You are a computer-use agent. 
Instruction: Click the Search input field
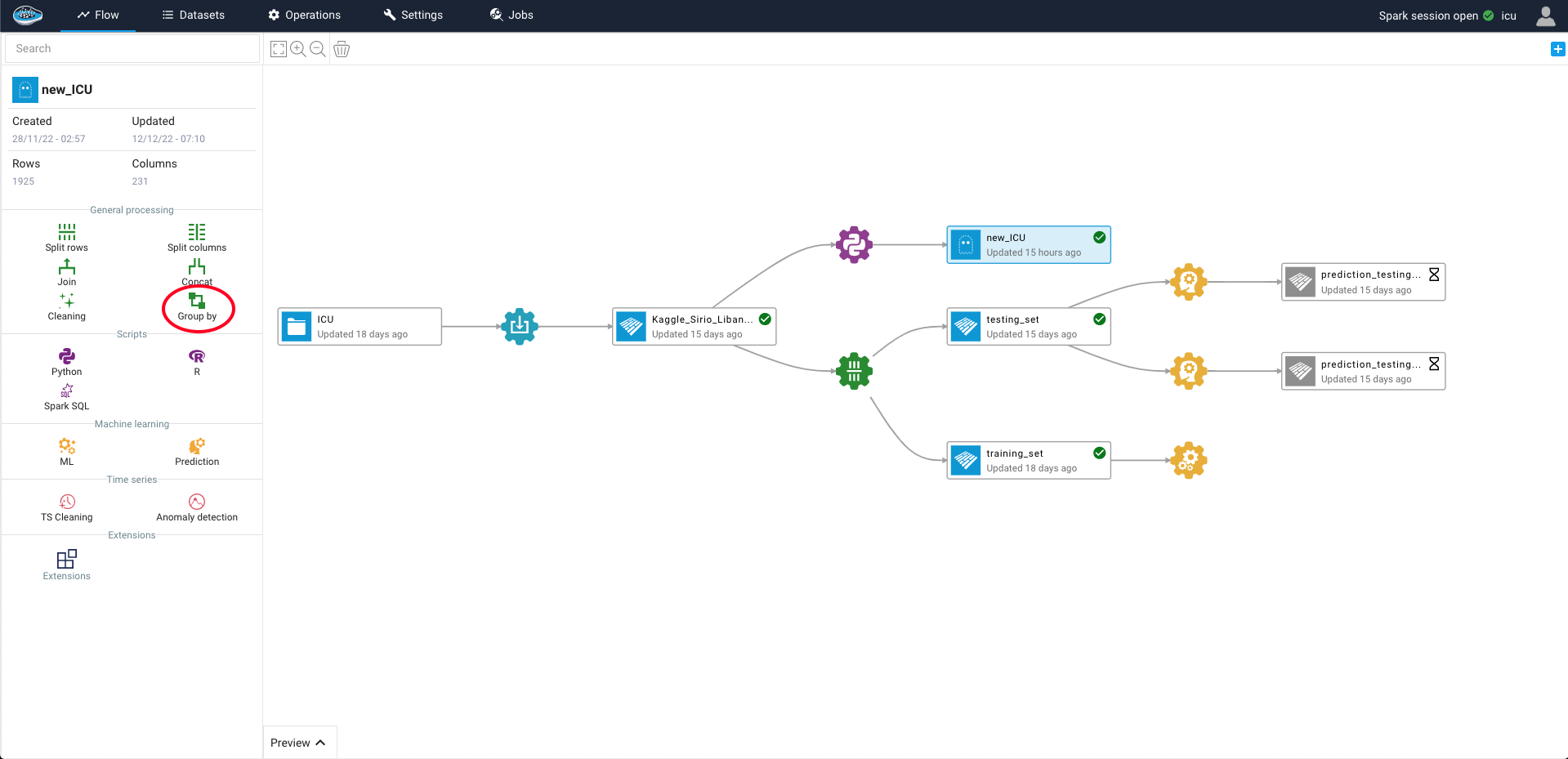point(132,49)
